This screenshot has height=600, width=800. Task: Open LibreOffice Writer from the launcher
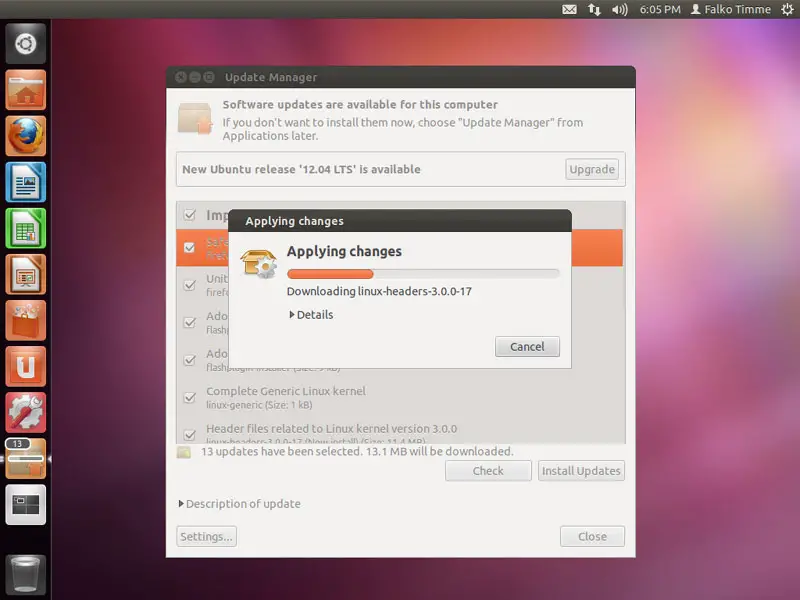pos(26,182)
